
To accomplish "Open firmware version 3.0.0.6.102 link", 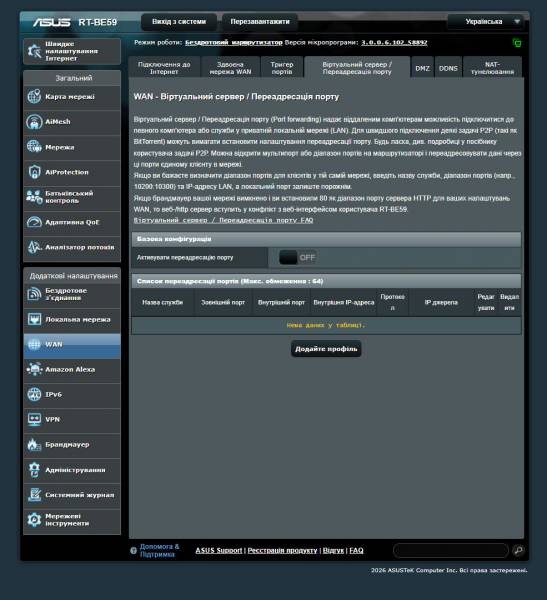I will pos(394,42).
